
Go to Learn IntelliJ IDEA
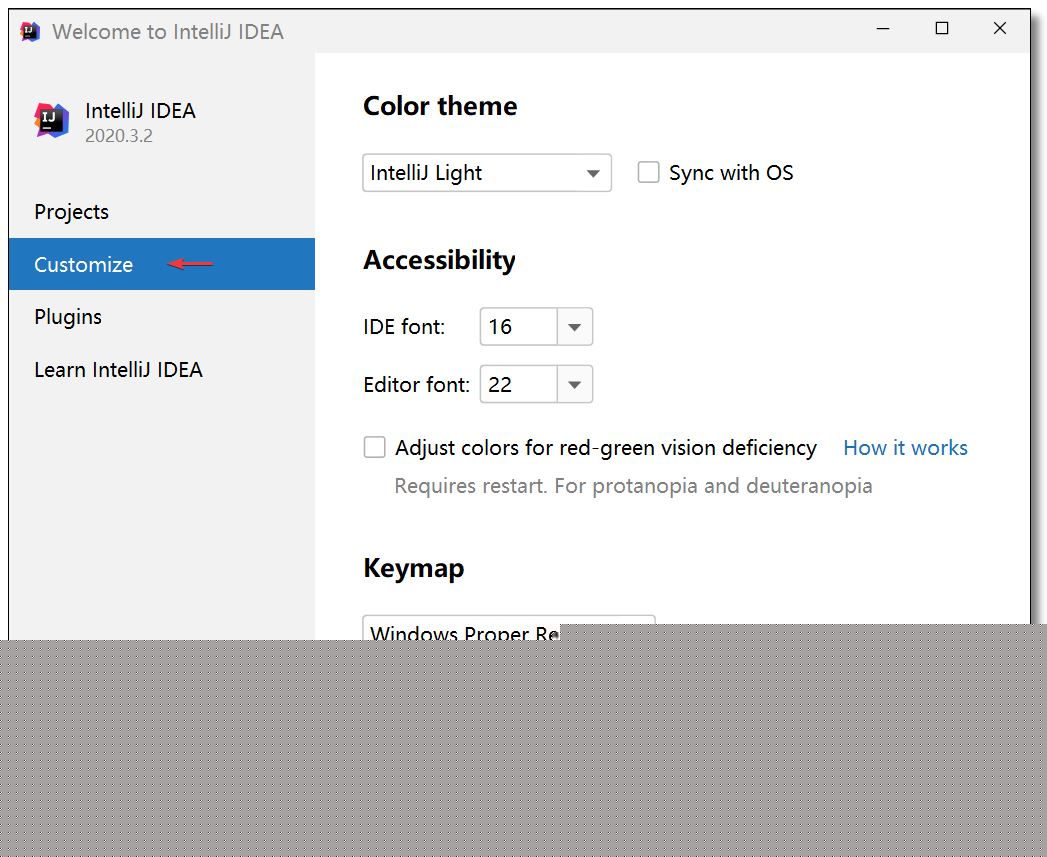click(x=118, y=370)
